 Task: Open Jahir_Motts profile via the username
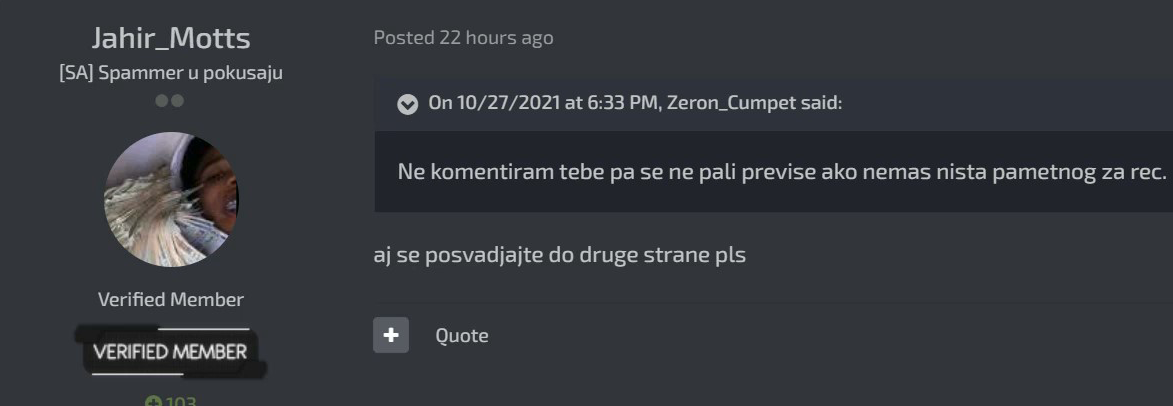coord(171,37)
